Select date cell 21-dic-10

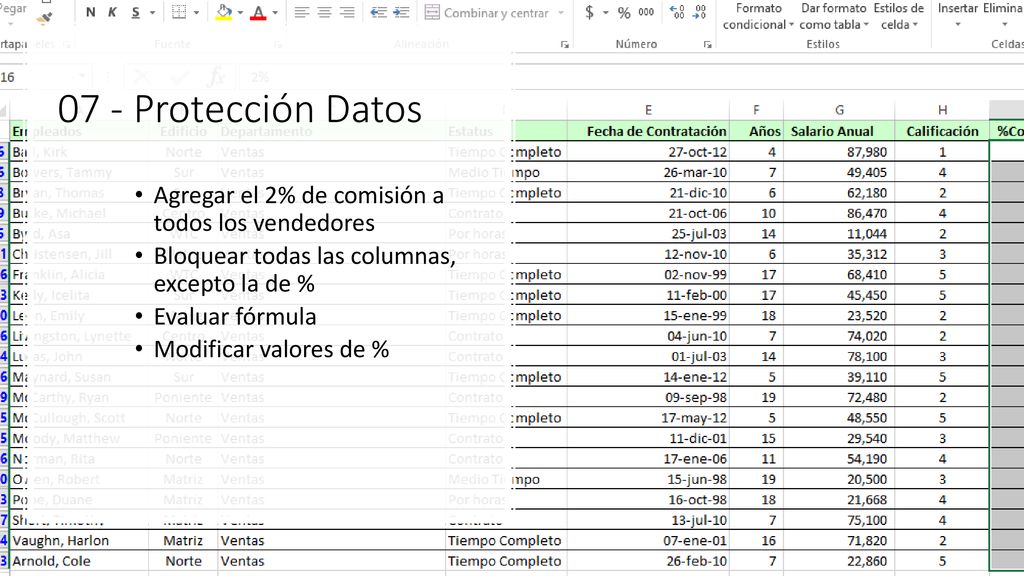[648, 193]
